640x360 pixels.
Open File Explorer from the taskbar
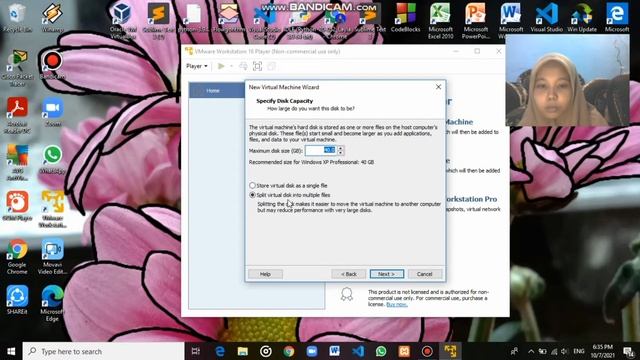coord(243,351)
